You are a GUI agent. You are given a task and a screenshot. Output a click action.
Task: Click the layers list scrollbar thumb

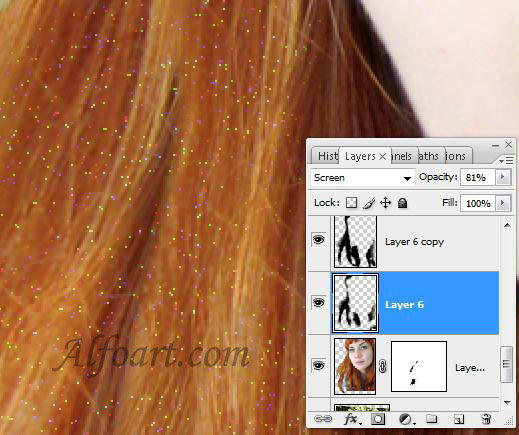click(507, 364)
